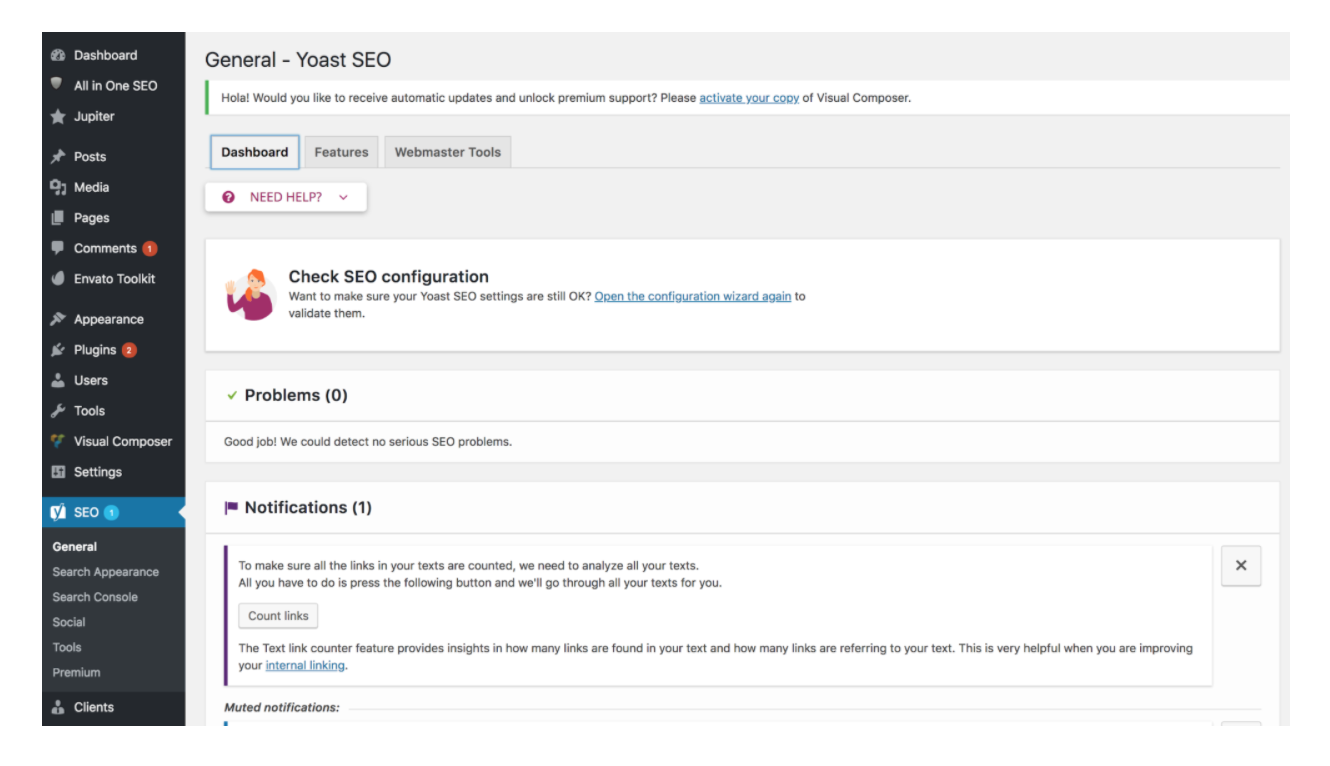Screen dimensions: 1330x766
Task: Go to the Appearance menu label
Action: point(109,320)
